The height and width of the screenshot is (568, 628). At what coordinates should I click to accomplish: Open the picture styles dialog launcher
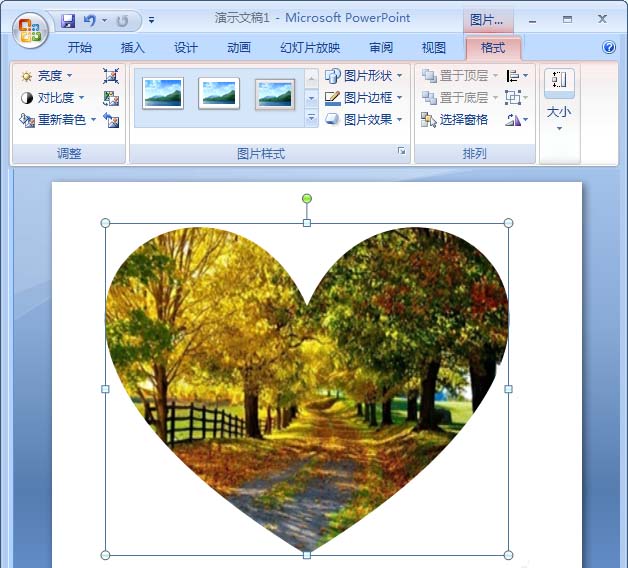pos(401,151)
